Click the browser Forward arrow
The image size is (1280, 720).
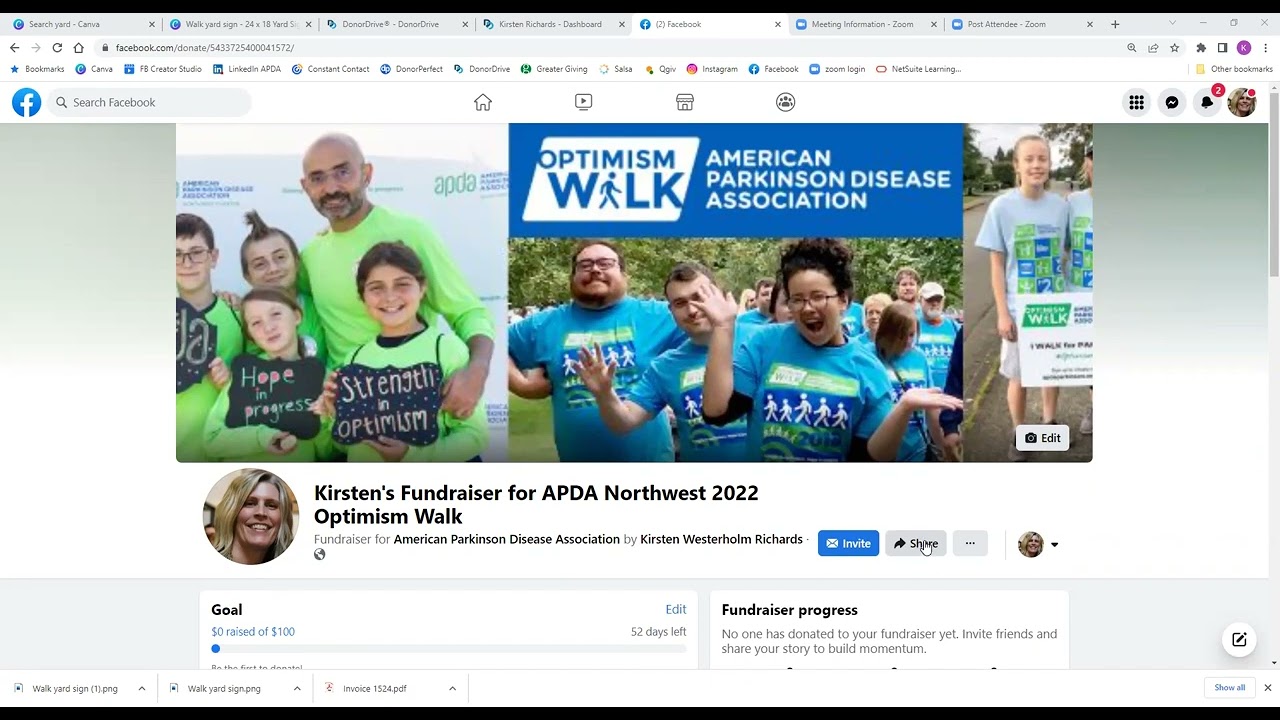tap(36, 48)
